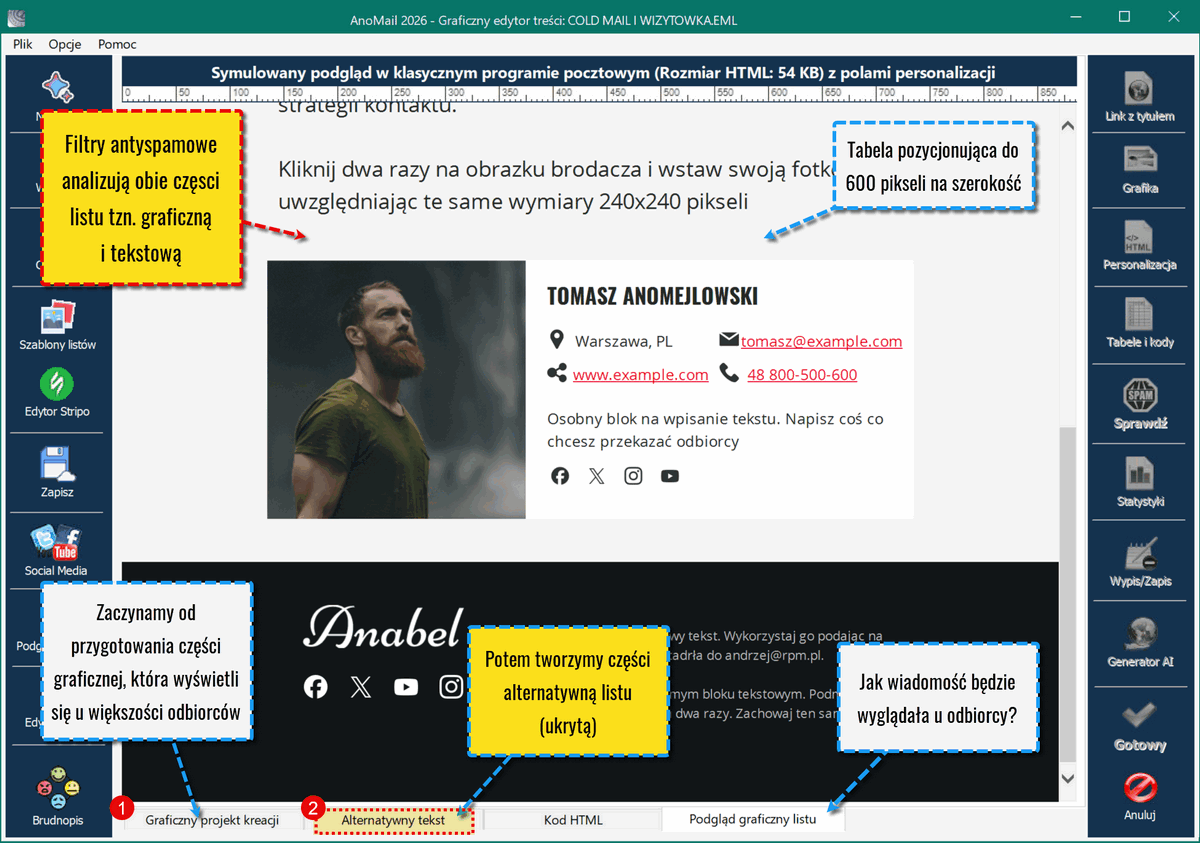Click the Anabel logo in footer
This screenshot has width=1200, height=843.
383,628
